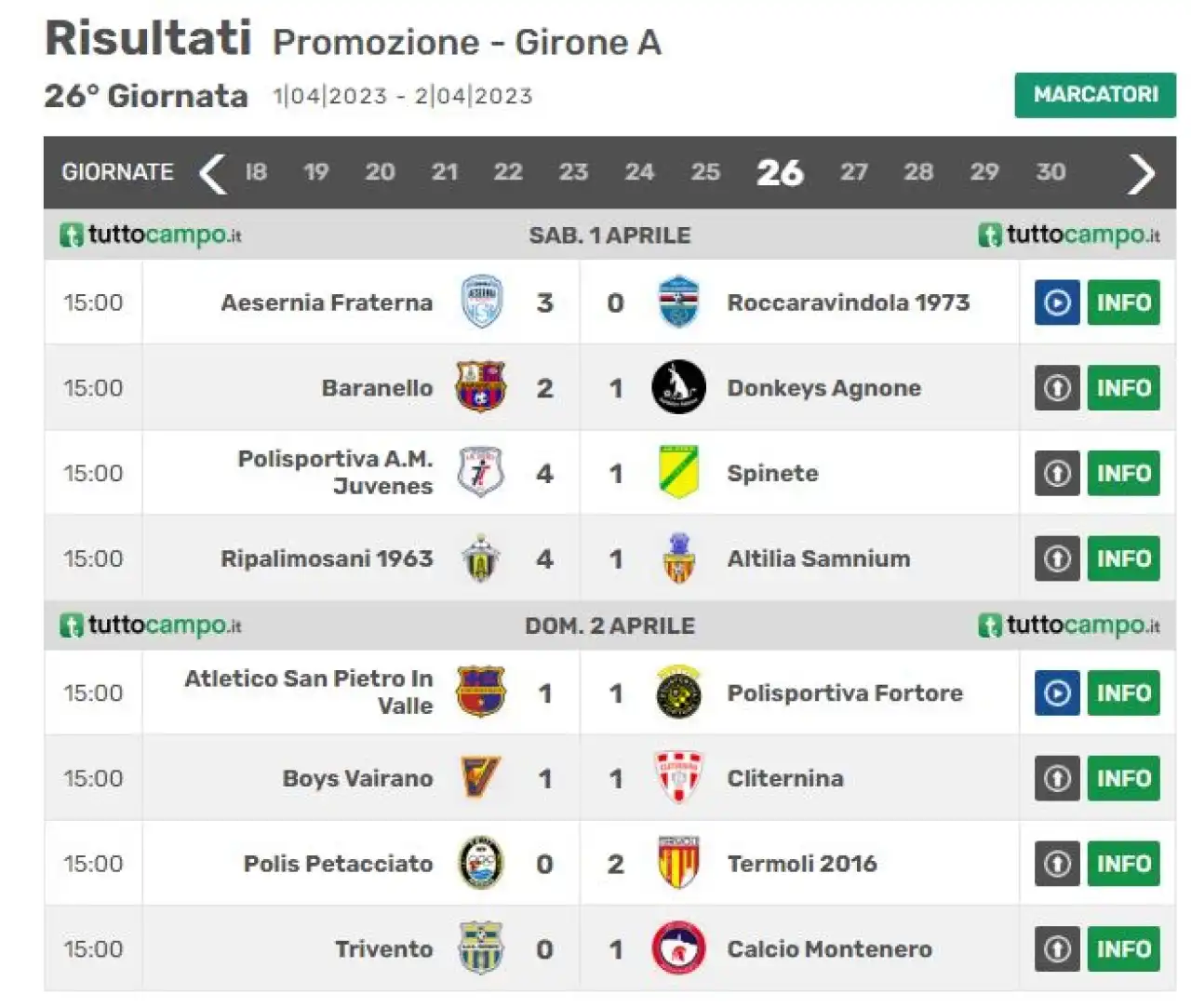Play video for Aesernia Fraterna match

[x=1057, y=302]
